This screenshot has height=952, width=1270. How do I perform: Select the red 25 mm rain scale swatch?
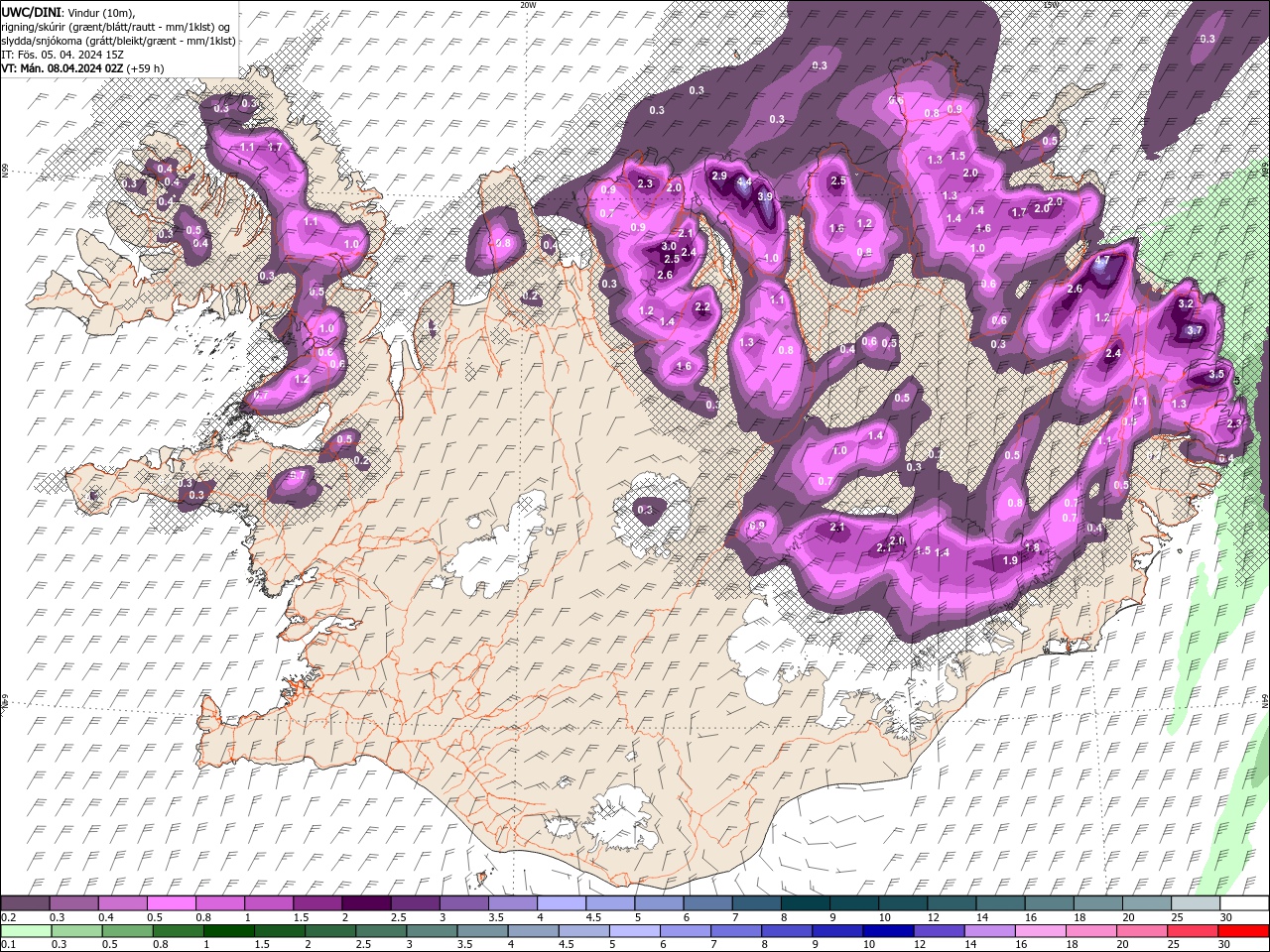point(1193,931)
